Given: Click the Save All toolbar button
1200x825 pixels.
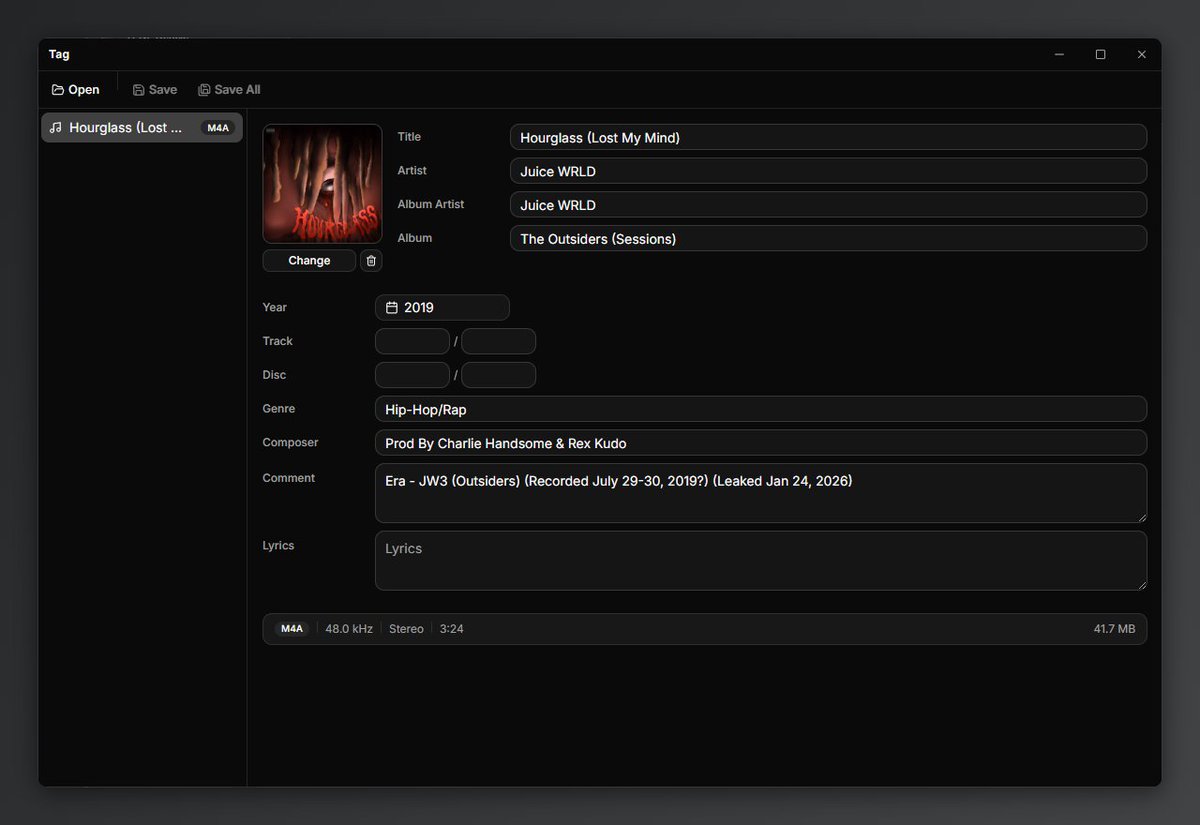Looking at the screenshot, I should pyautogui.click(x=230, y=90).
